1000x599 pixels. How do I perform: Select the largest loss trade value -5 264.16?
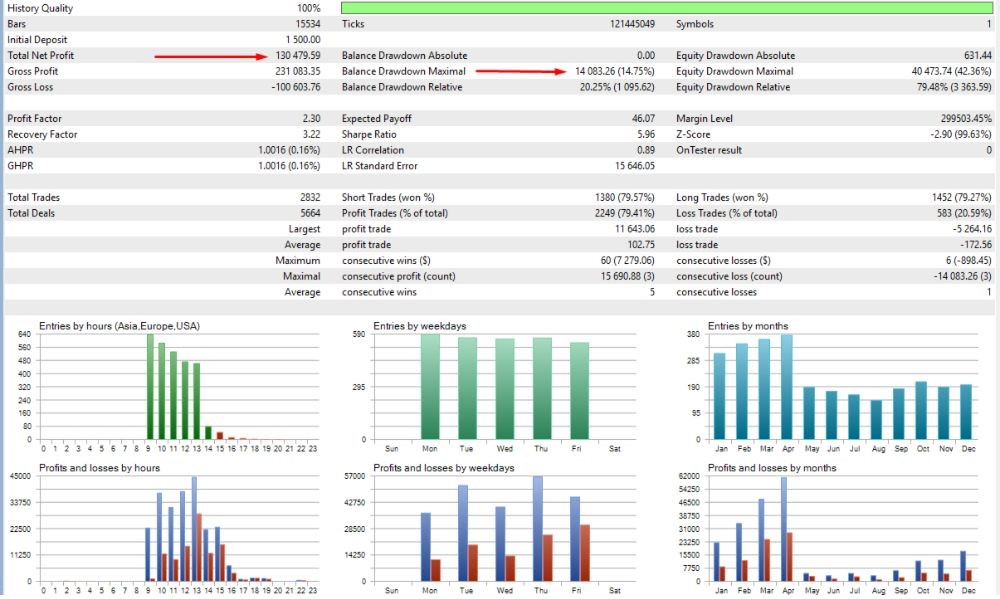[973, 229]
